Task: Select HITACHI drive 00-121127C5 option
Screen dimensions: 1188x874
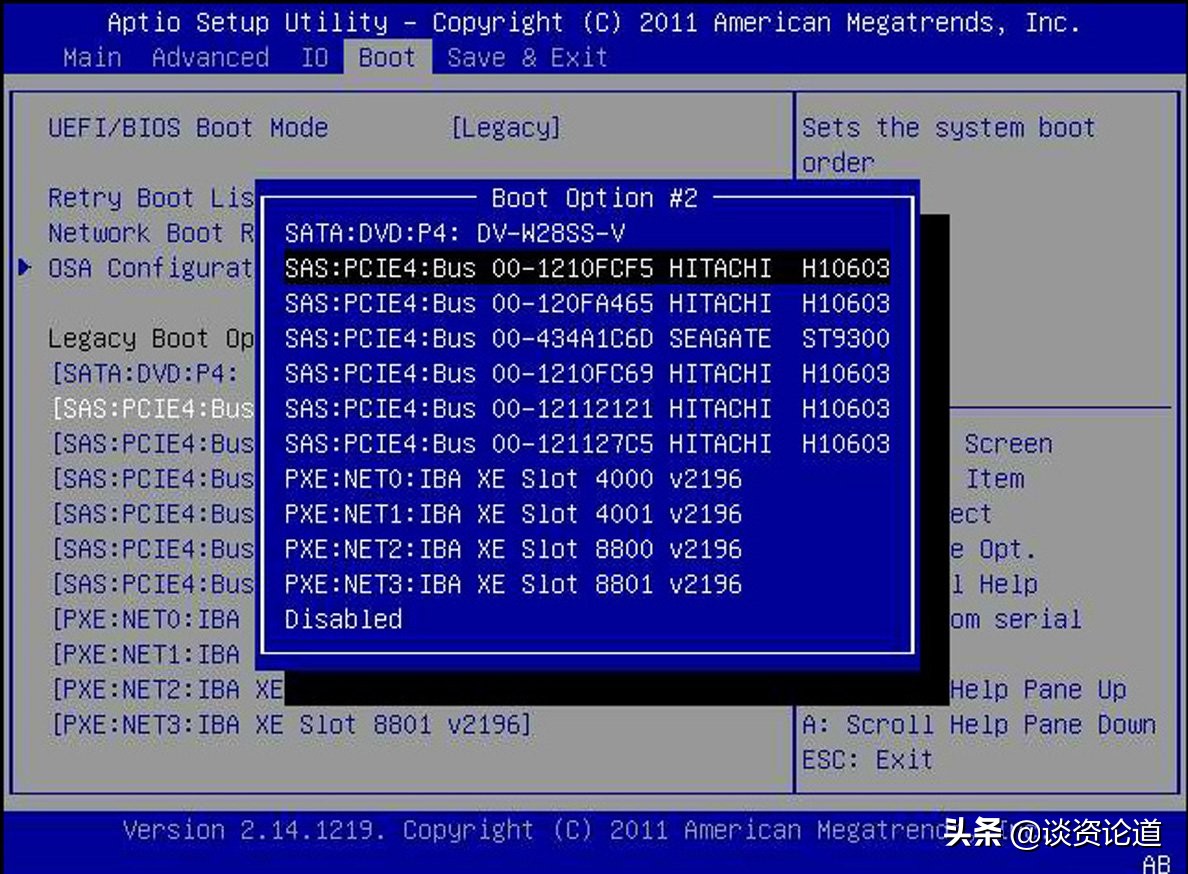Action: pos(587,444)
